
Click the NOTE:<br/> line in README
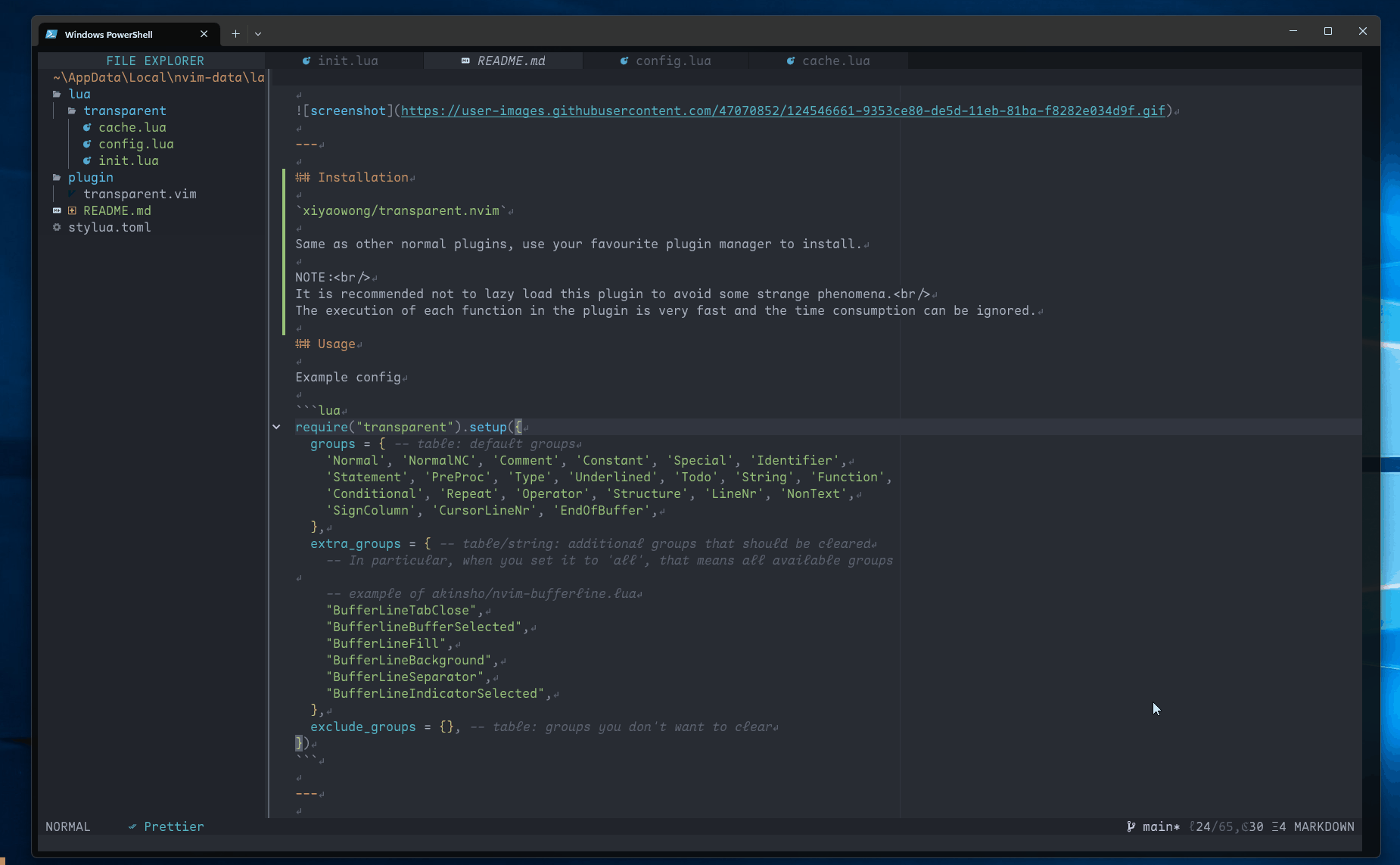(333, 278)
